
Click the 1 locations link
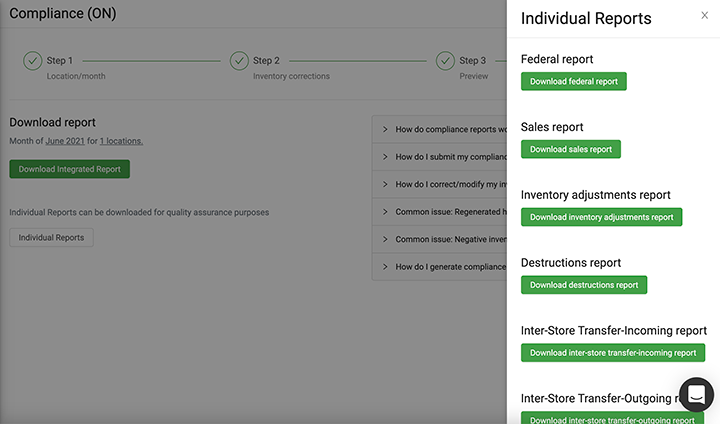pyautogui.click(x=121, y=141)
